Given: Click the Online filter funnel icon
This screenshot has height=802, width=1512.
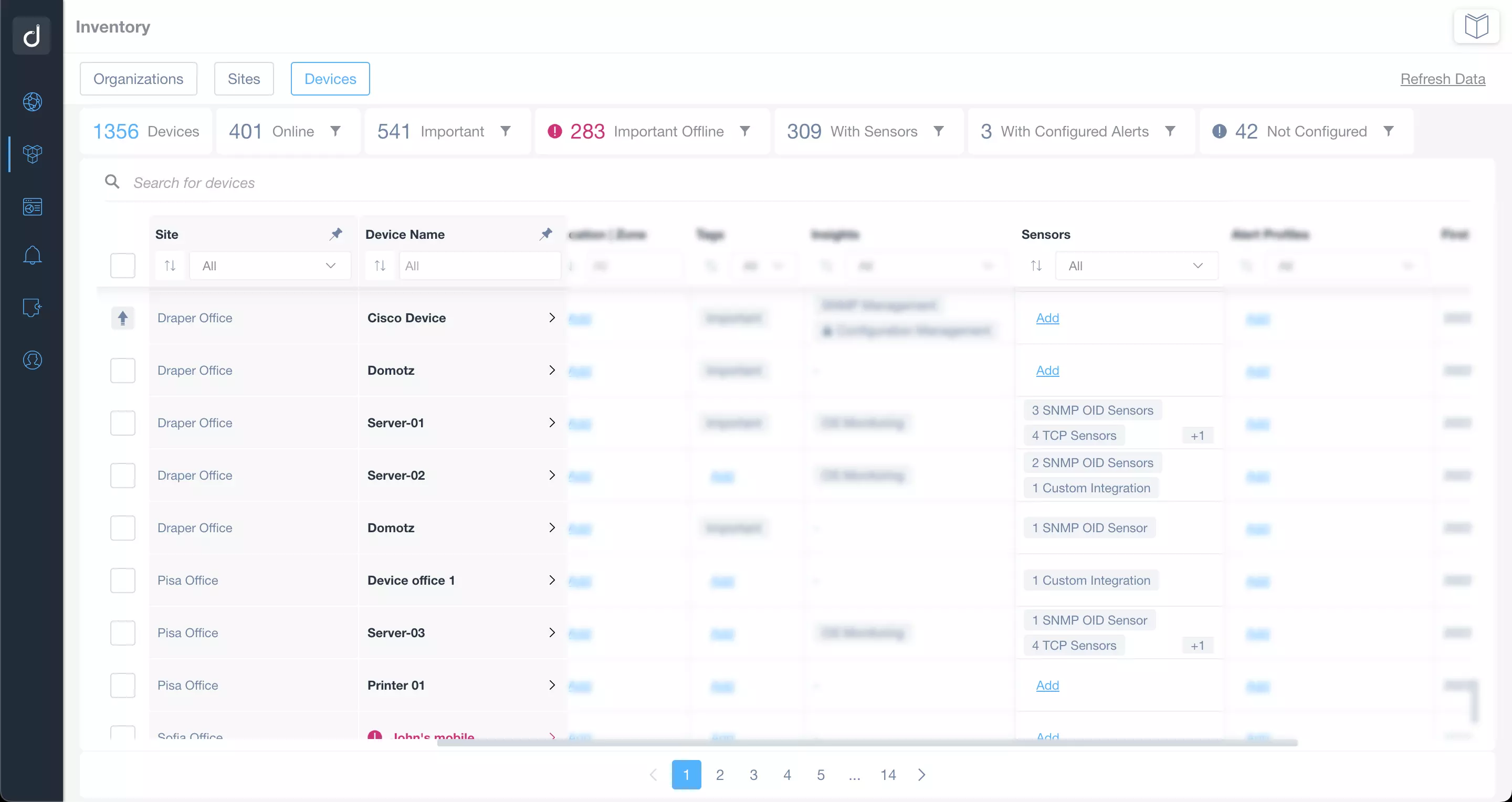Looking at the screenshot, I should point(335,131).
